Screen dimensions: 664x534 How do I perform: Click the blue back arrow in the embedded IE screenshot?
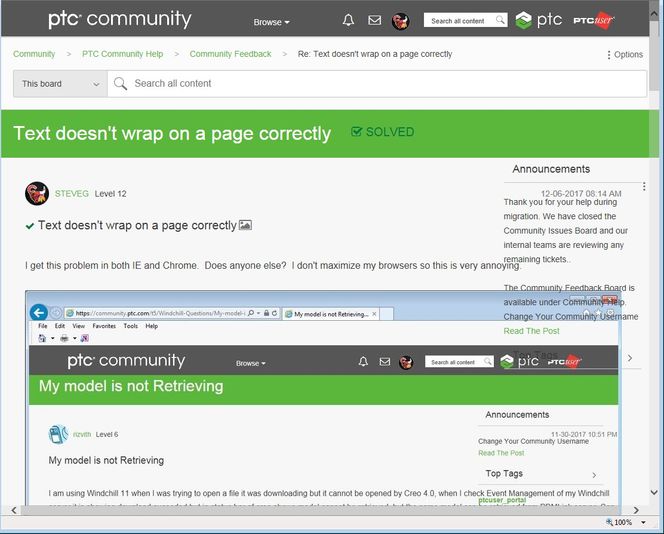[x=39, y=313]
